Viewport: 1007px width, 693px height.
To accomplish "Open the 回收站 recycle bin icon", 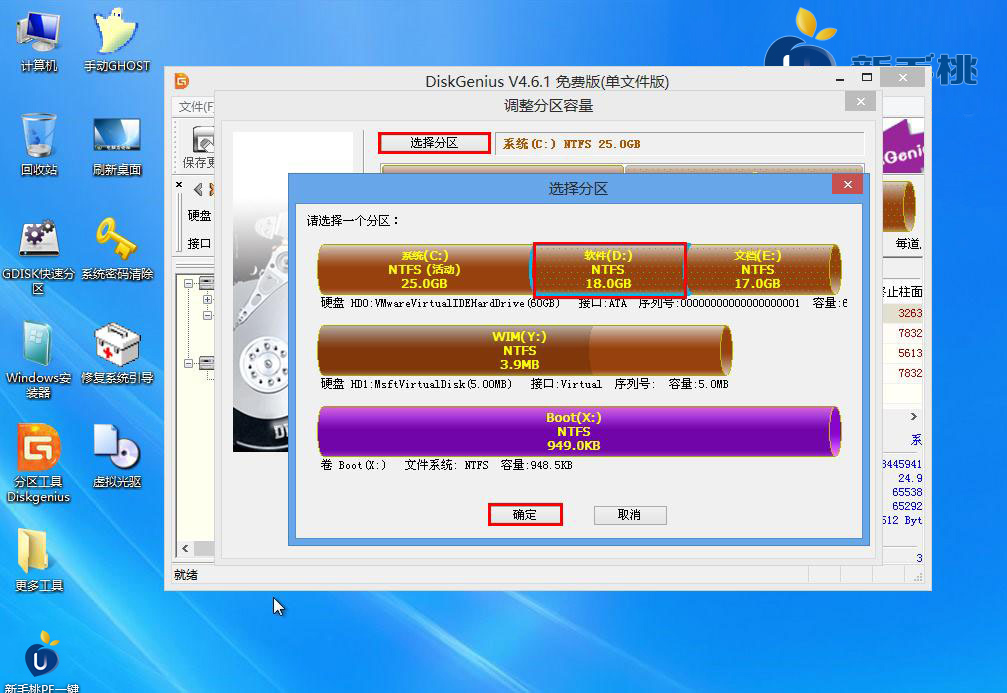I will [x=39, y=145].
